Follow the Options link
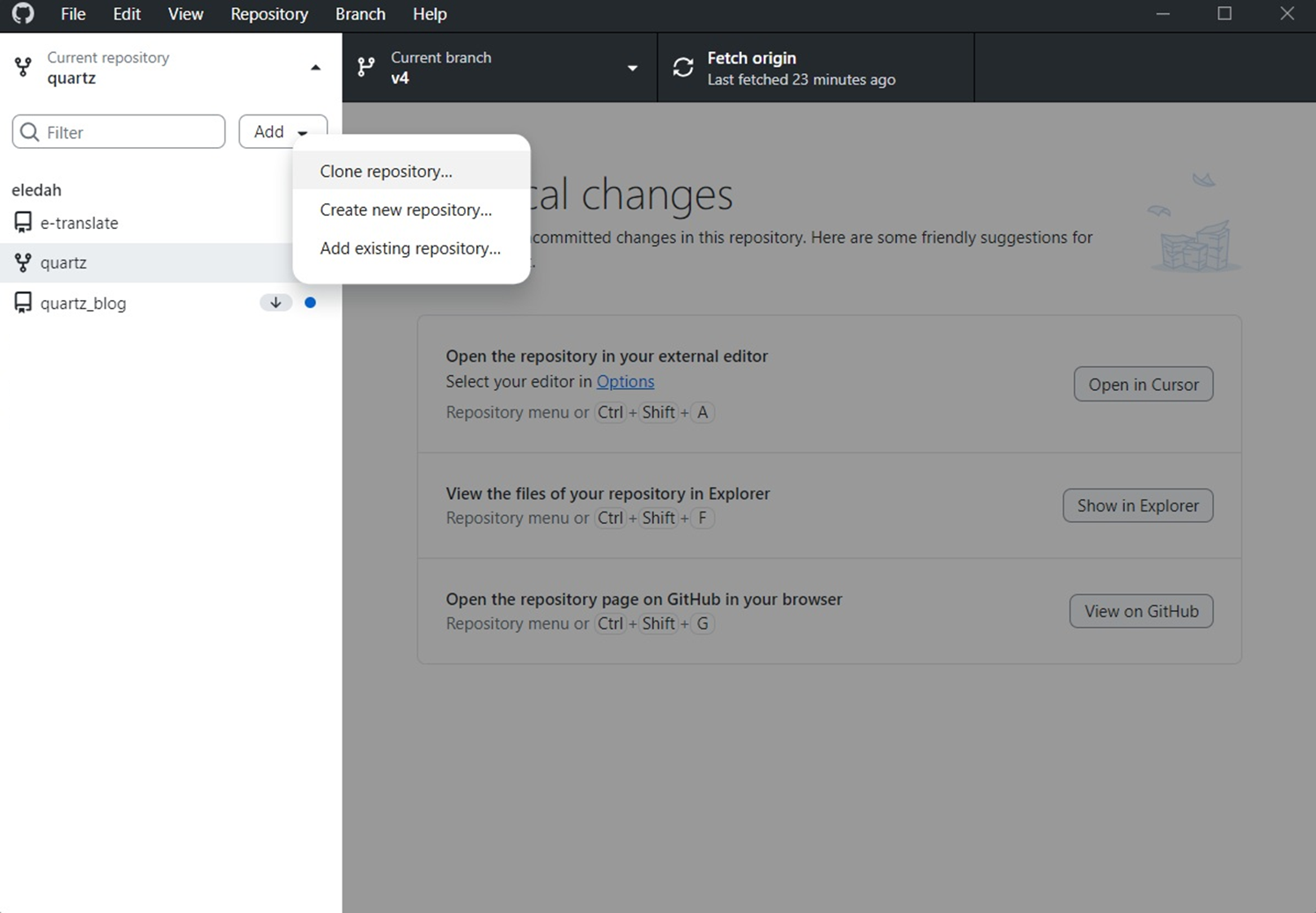 [625, 381]
